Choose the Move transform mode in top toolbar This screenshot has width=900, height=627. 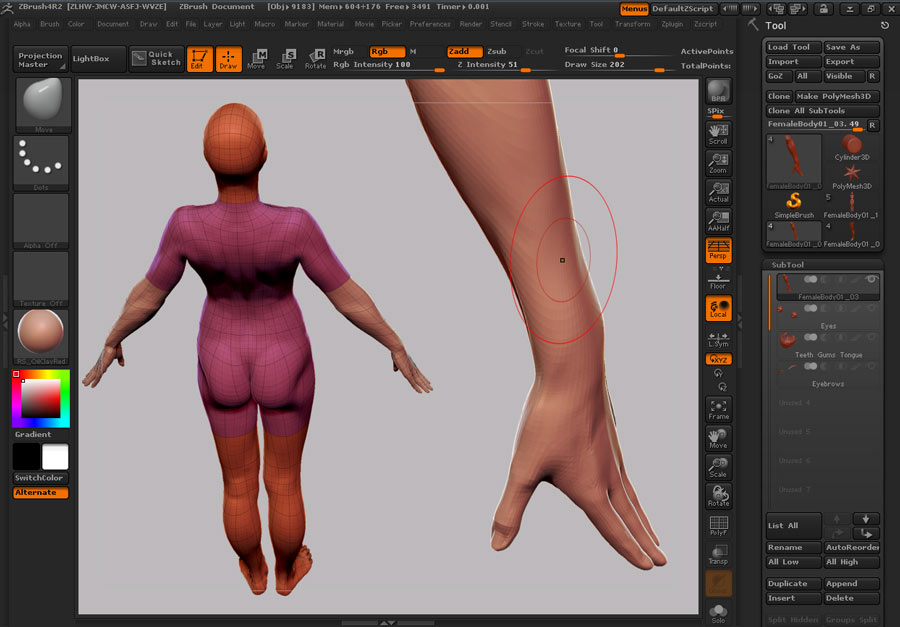coord(257,59)
